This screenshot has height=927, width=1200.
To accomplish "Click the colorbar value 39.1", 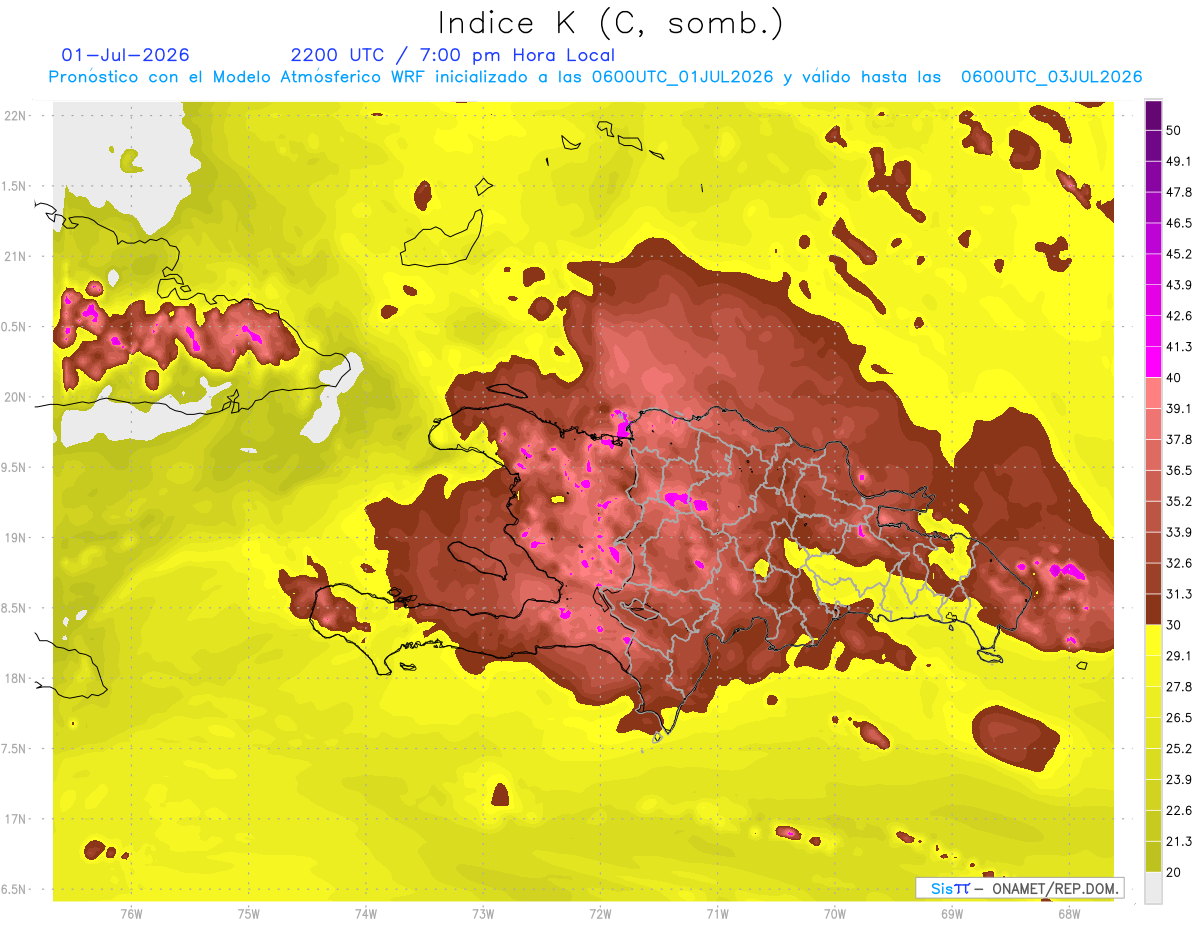I will tap(1178, 408).
